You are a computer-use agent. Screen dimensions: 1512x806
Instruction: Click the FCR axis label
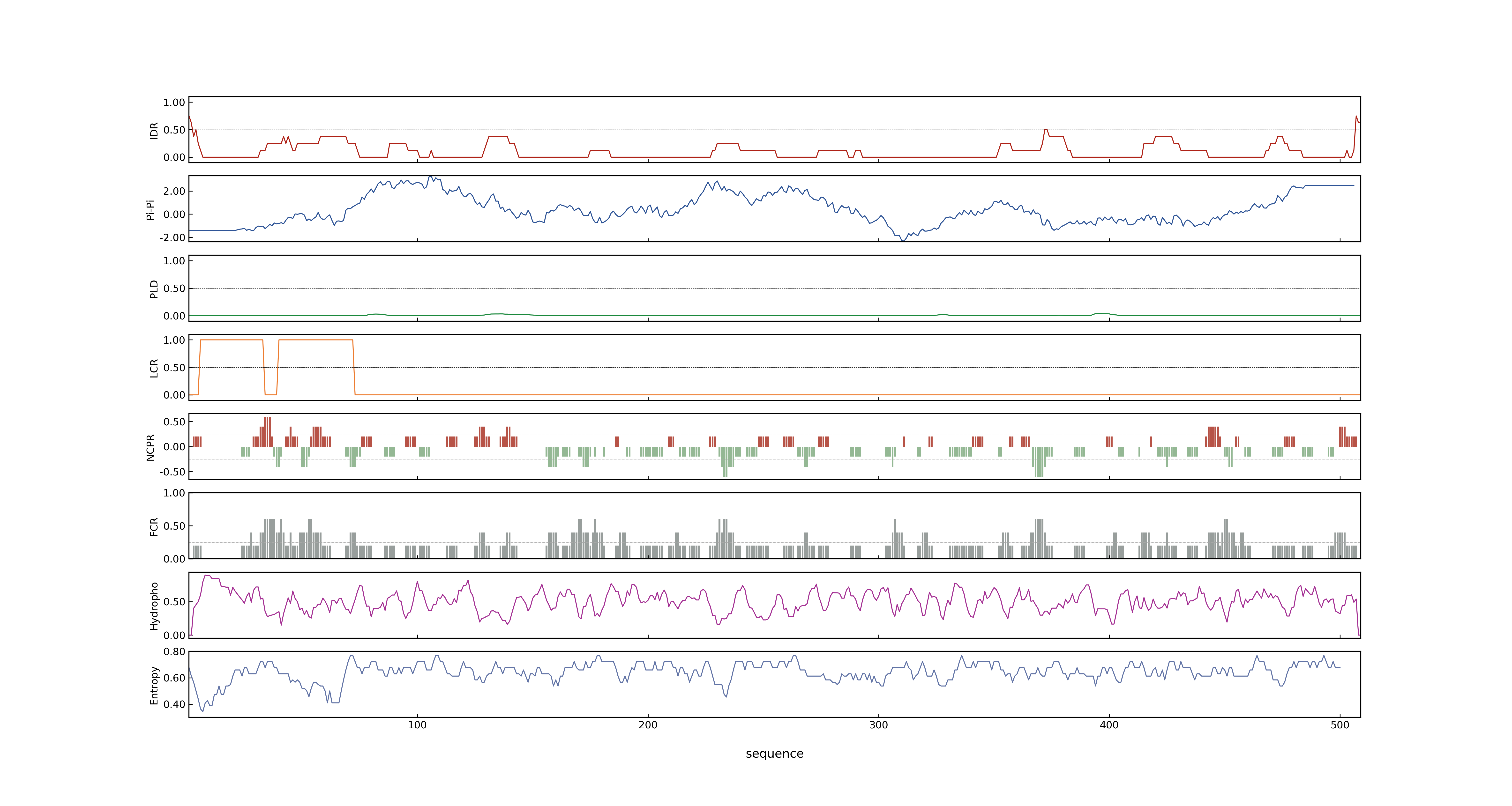[x=154, y=526]
